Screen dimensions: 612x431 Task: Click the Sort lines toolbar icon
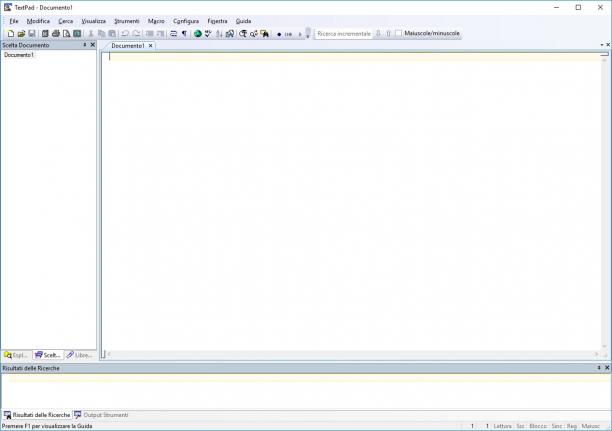coord(219,34)
